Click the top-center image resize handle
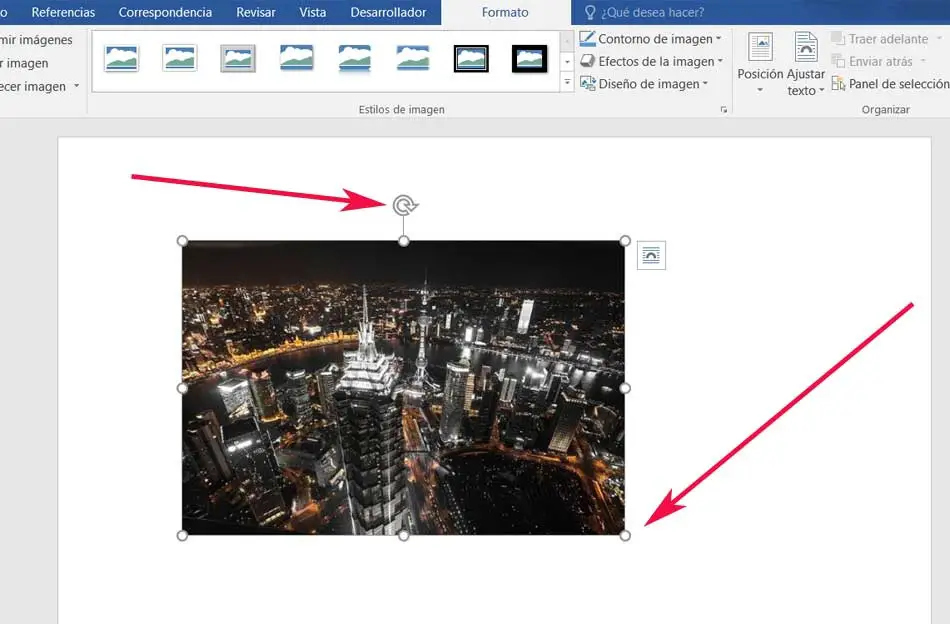 pyautogui.click(x=404, y=241)
